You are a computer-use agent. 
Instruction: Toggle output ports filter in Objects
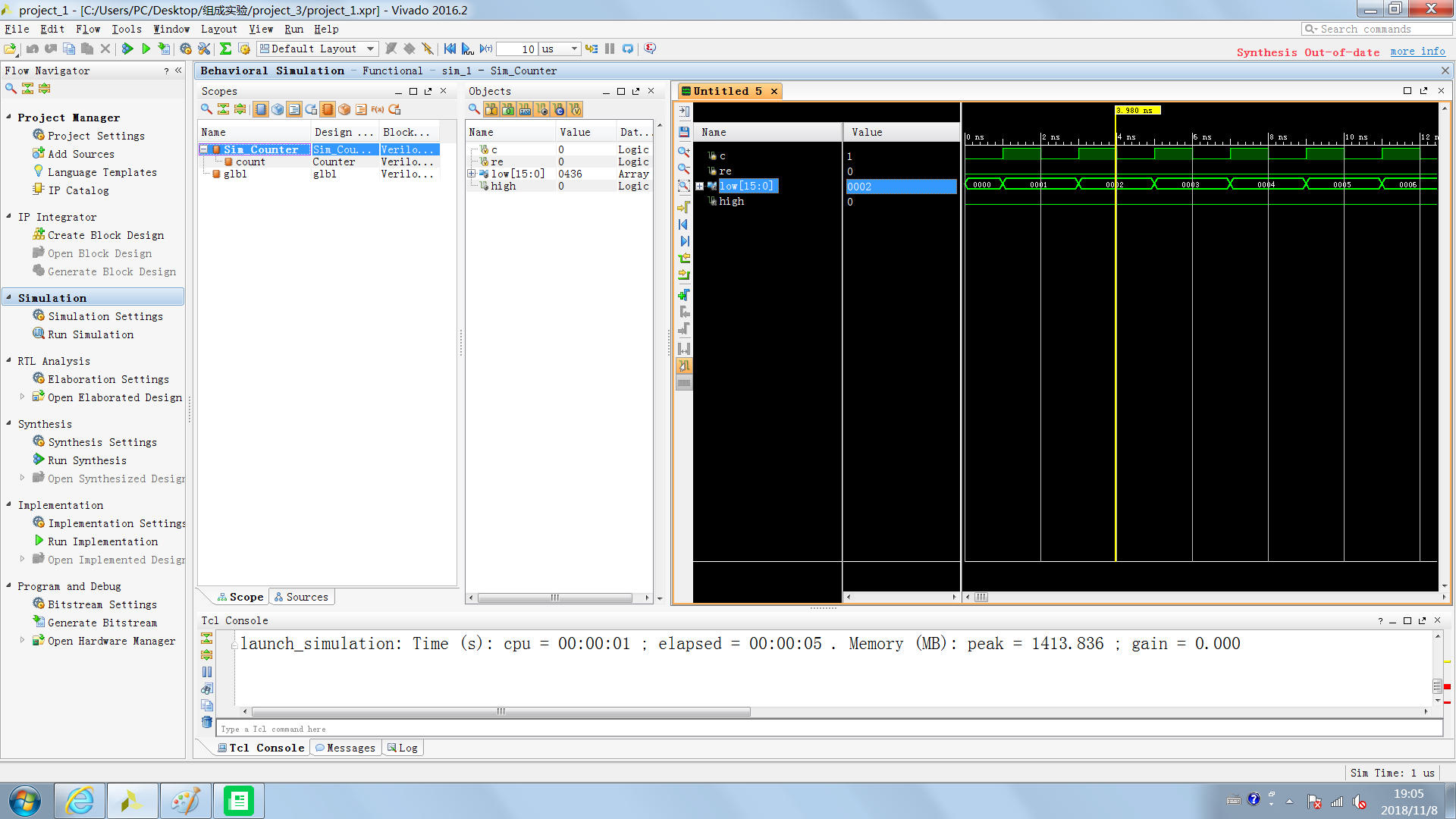pyautogui.click(x=508, y=110)
